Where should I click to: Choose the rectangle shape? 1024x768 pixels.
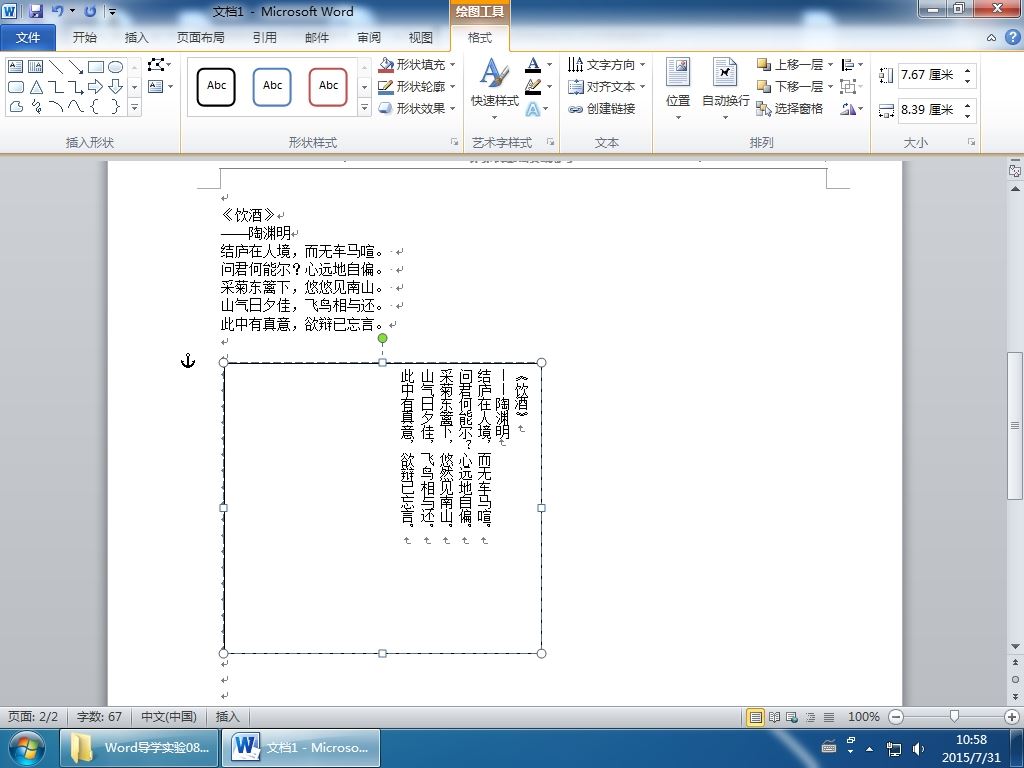coord(95,67)
